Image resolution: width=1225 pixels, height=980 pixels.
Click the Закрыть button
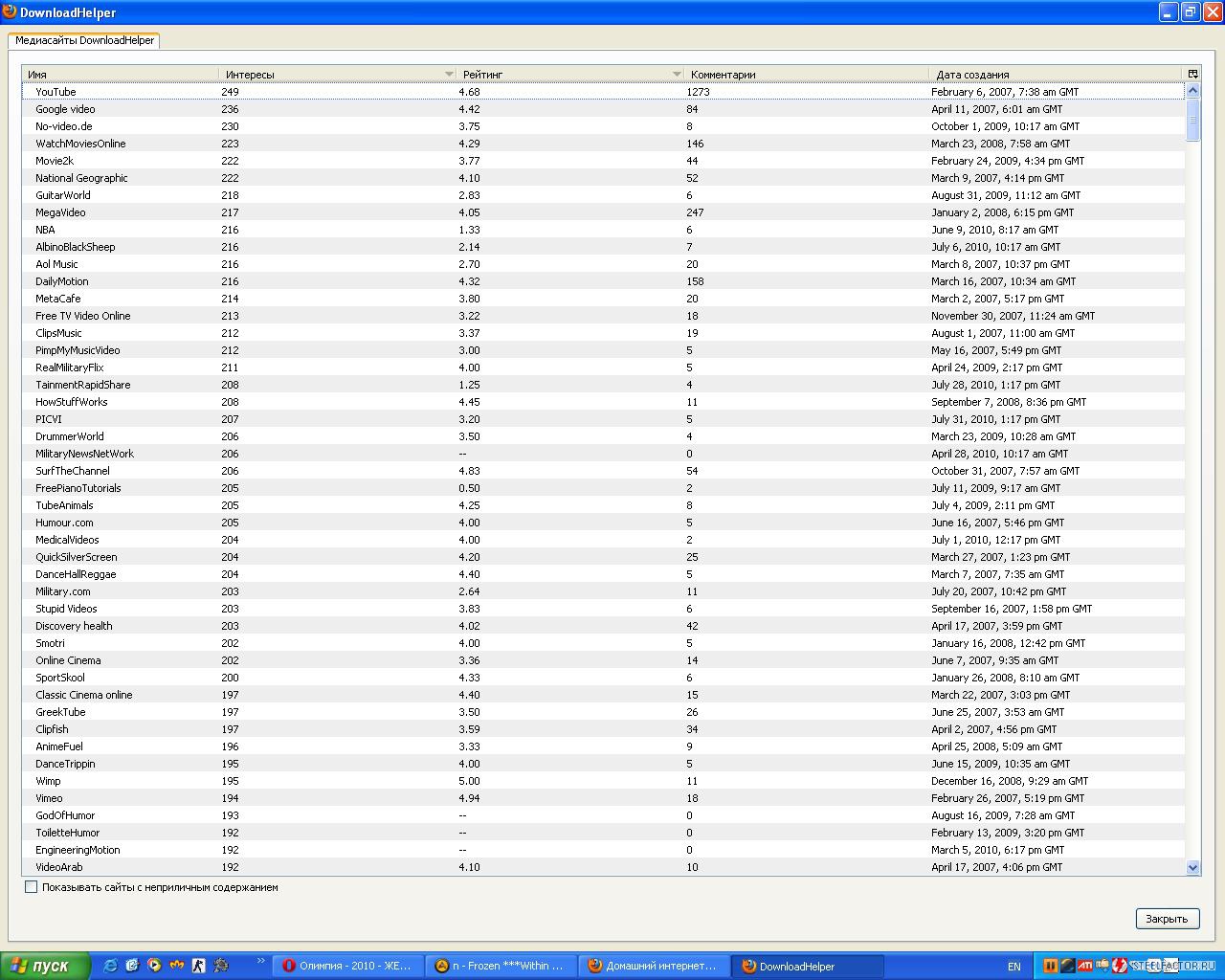click(1167, 919)
